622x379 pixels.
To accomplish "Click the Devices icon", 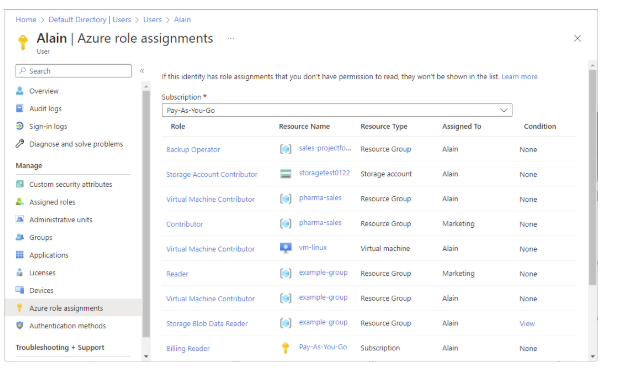I will 19,290.
